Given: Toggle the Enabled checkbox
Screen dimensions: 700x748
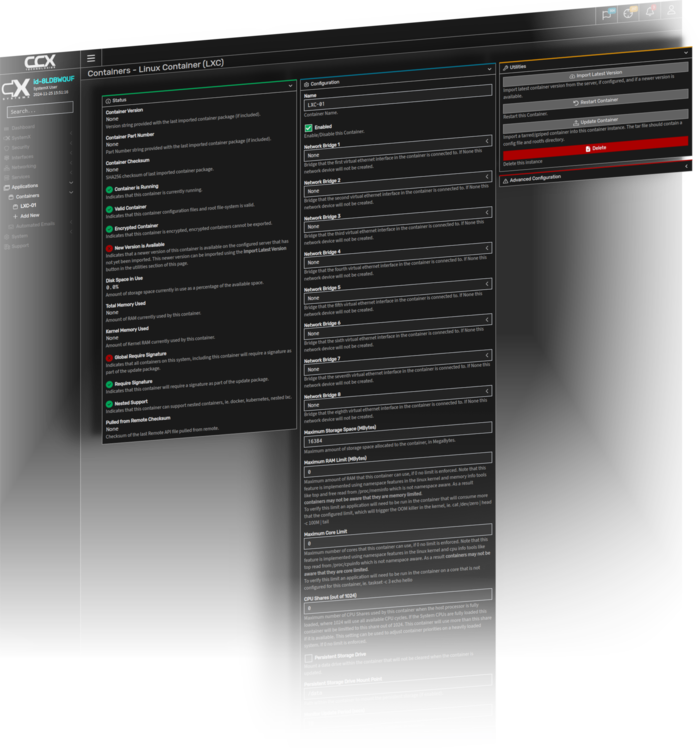Looking at the screenshot, I should coord(308,128).
